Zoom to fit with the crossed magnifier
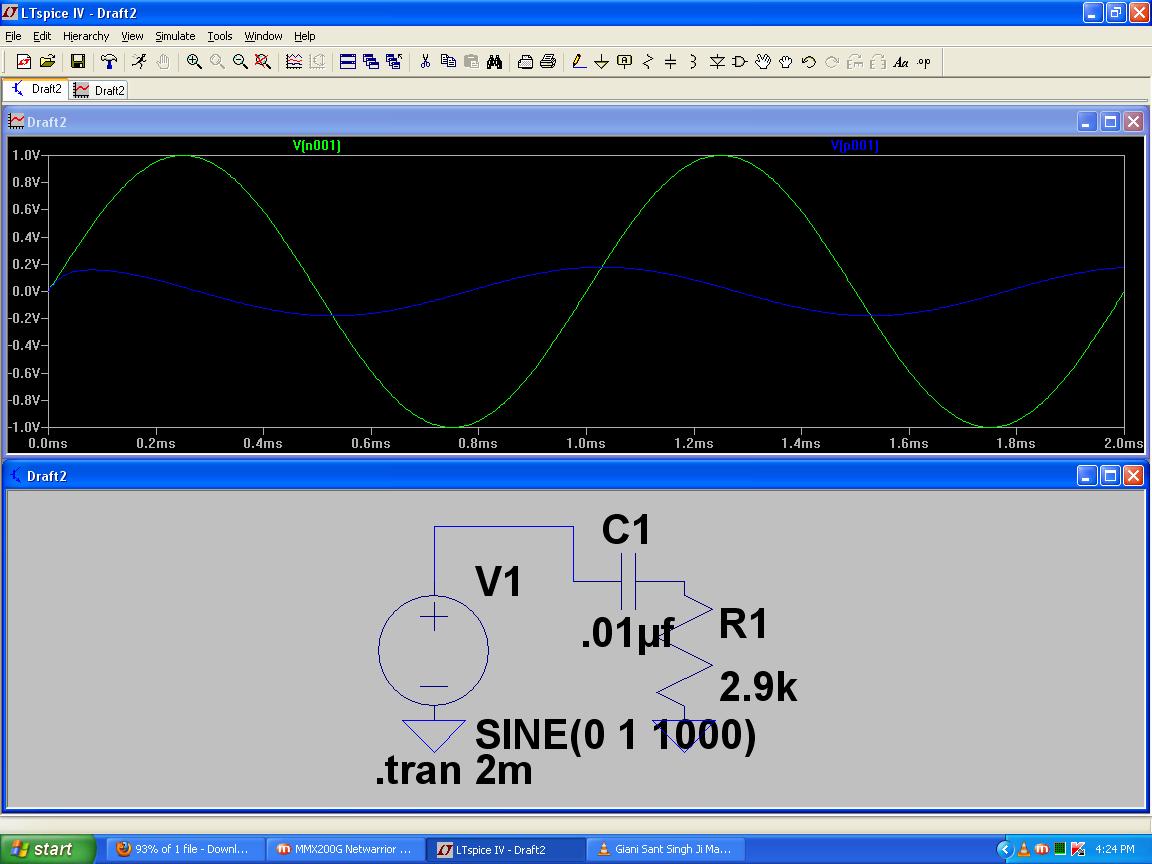This screenshot has height=864, width=1152. [263, 62]
